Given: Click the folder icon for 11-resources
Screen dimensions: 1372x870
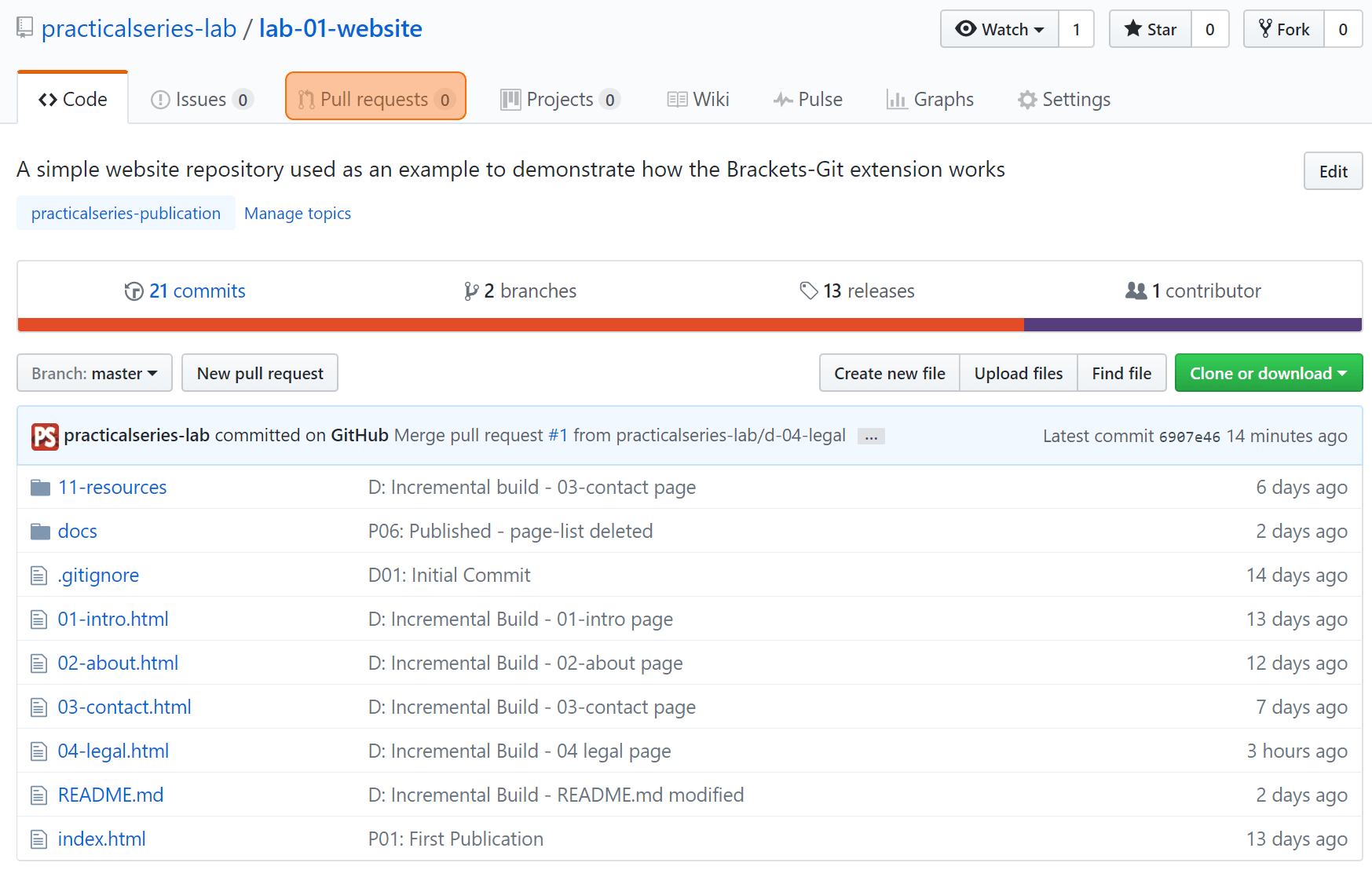Looking at the screenshot, I should click(40, 488).
